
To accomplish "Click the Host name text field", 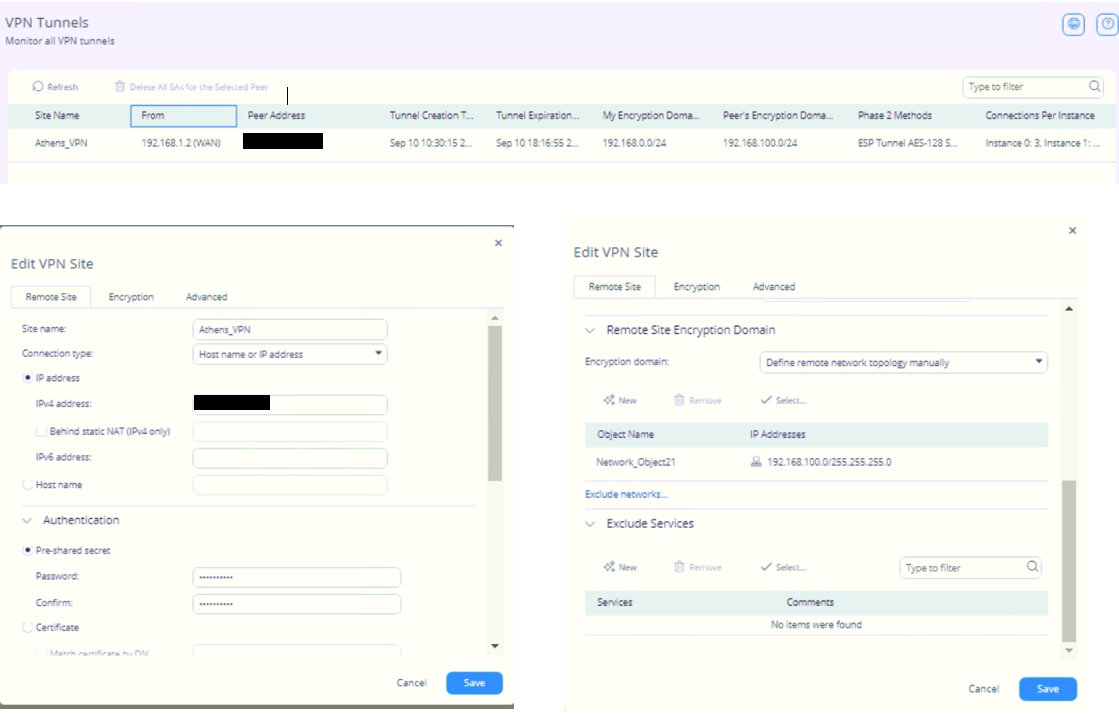I will (x=290, y=485).
